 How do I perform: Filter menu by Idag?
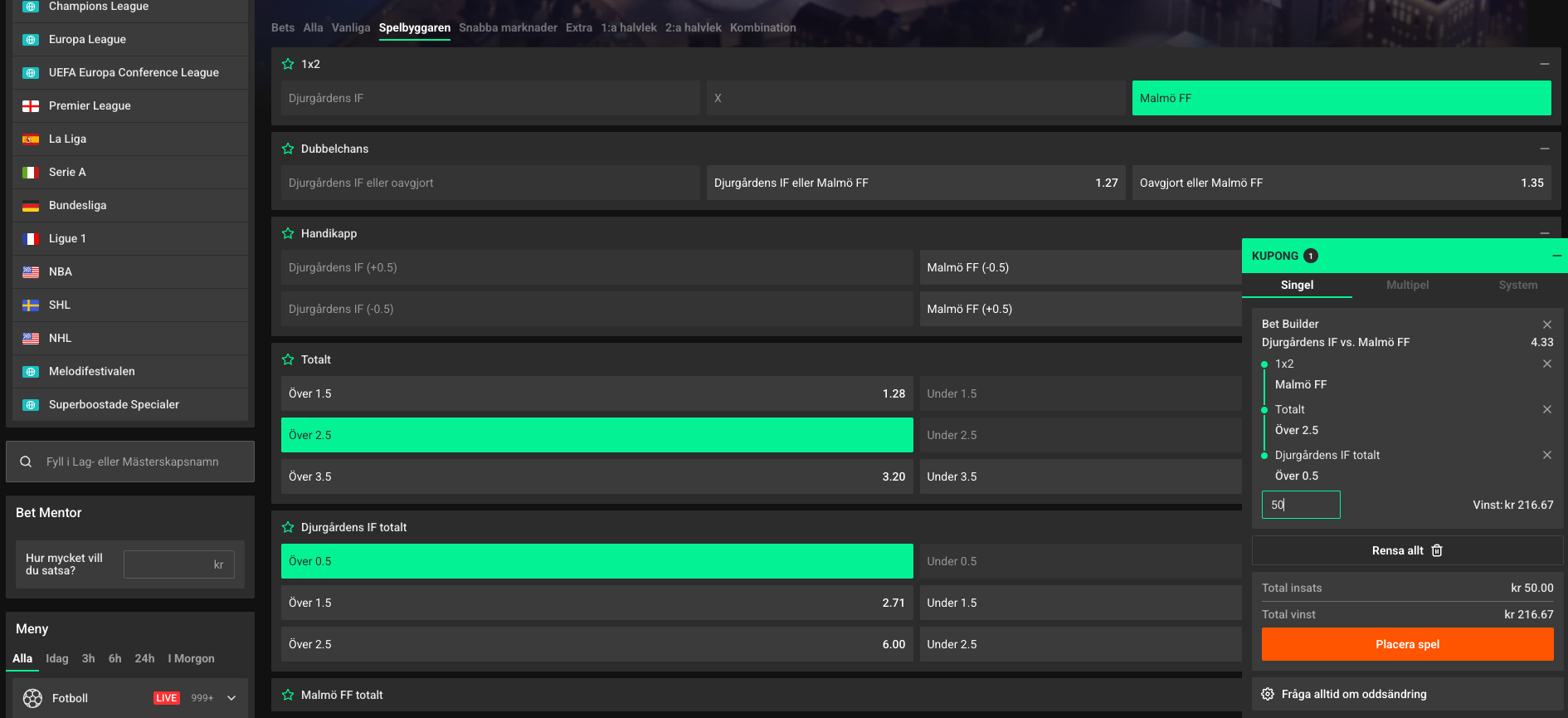(x=57, y=658)
